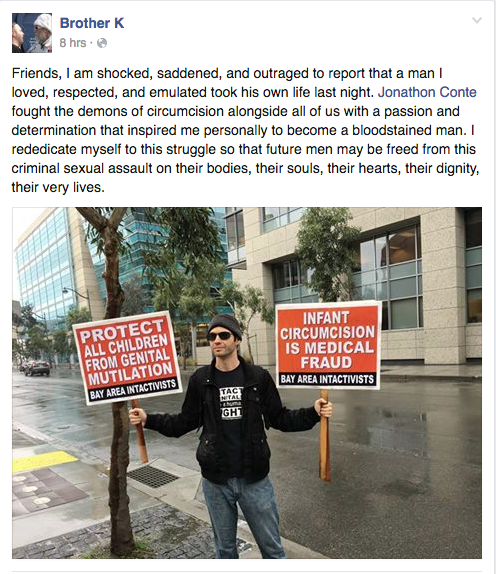
Task: Click the Infant Circumcision Is Medical Fraud sign
Action: coord(328,345)
